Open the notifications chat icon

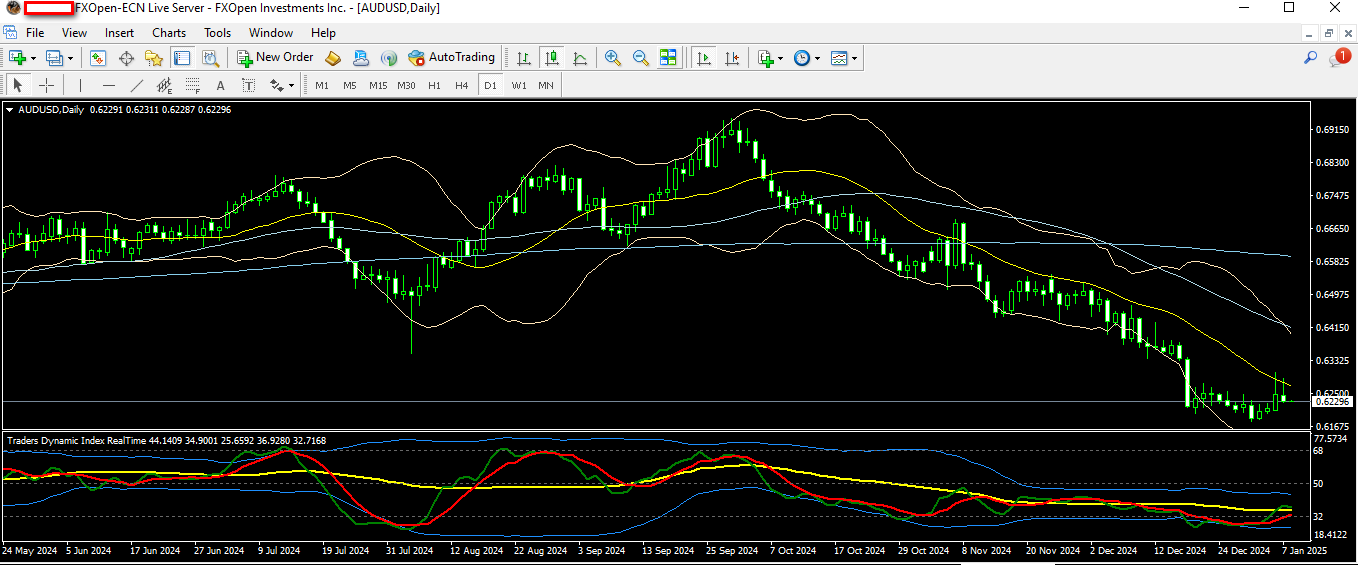1338,58
